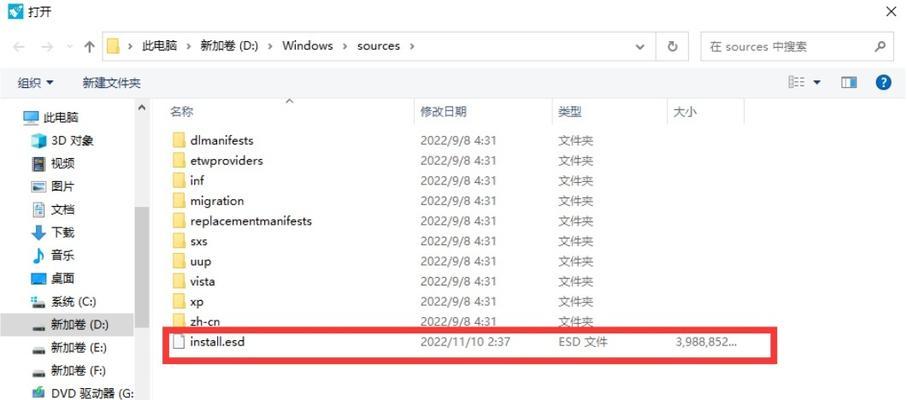The height and width of the screenshot is (400, 907).
Task: Click the 3D 对象 cube icon
Action: coord(39,140)
